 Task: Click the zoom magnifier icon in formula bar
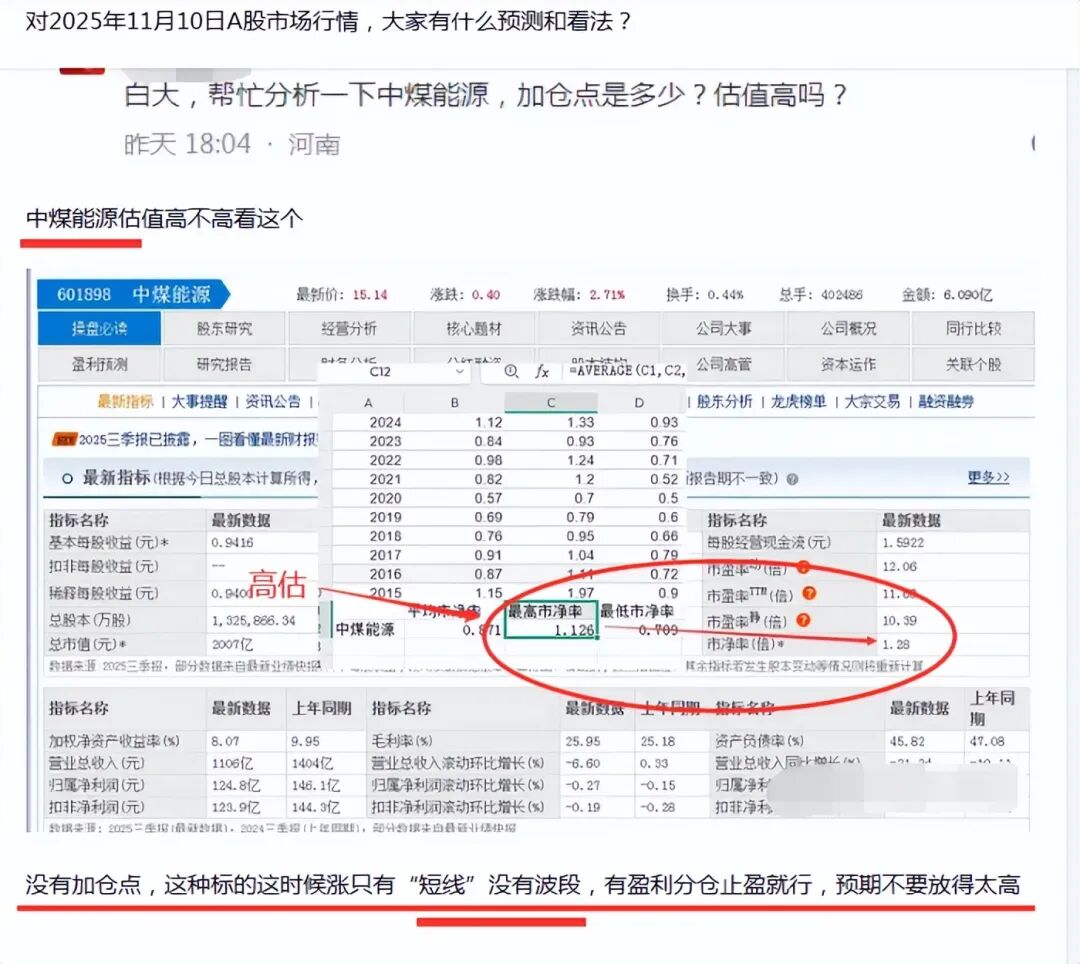[x=511, y=371]
